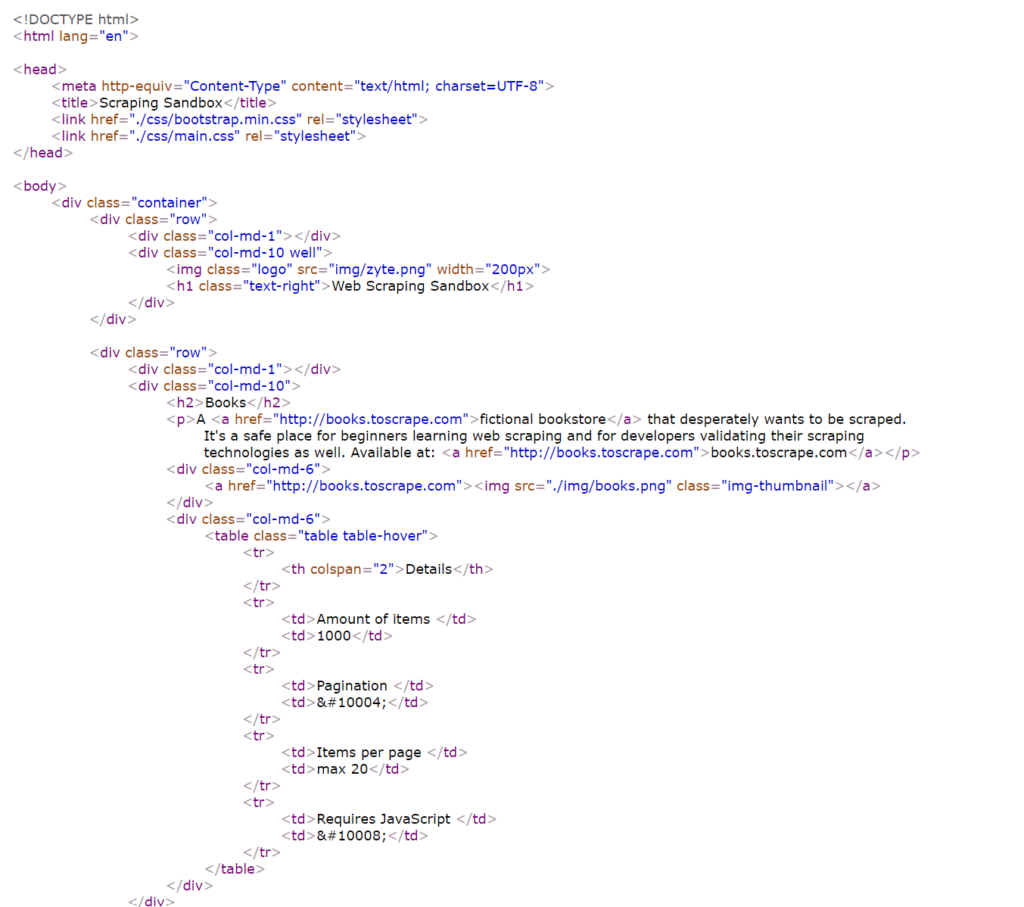The height and width of the screenshot is (907, 1024).
Task: Click the '&#10008;' entity code
Action: [351, 835]
